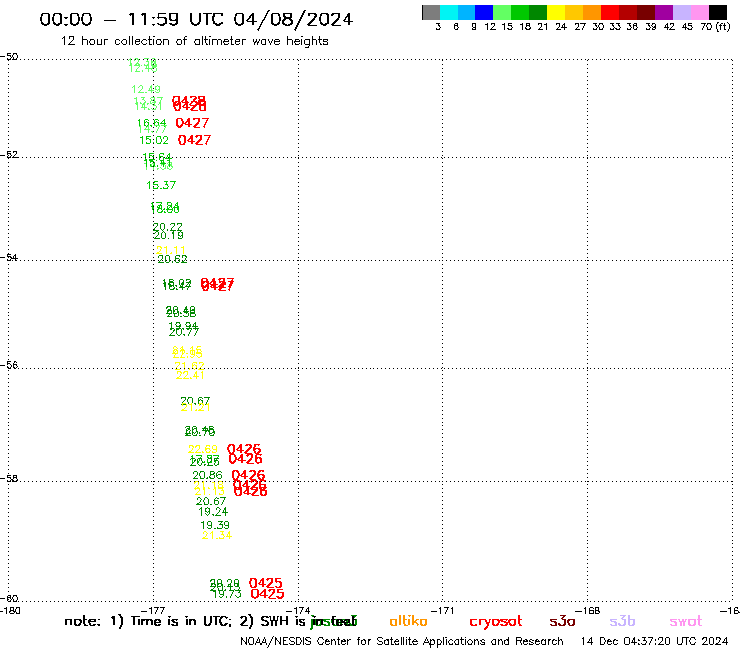740x650 pixels.
Task: Click the wave height value 19.39
Action: click(215, 525)
